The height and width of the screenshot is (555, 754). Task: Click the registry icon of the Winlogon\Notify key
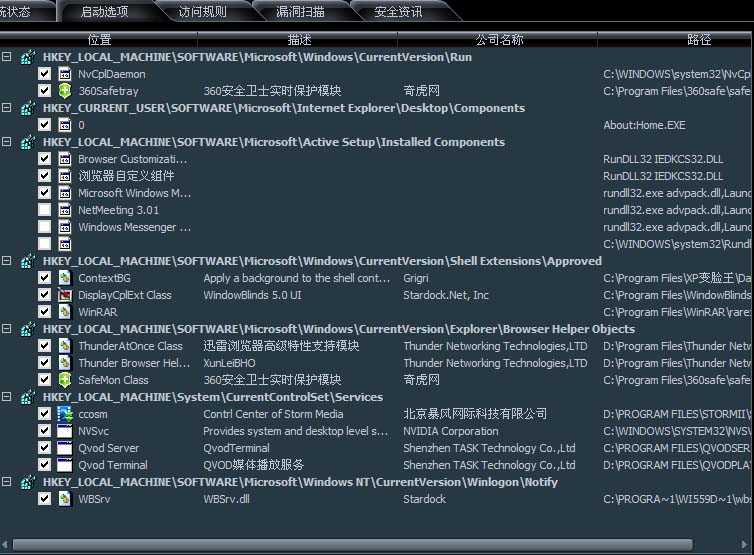point(28,482)
